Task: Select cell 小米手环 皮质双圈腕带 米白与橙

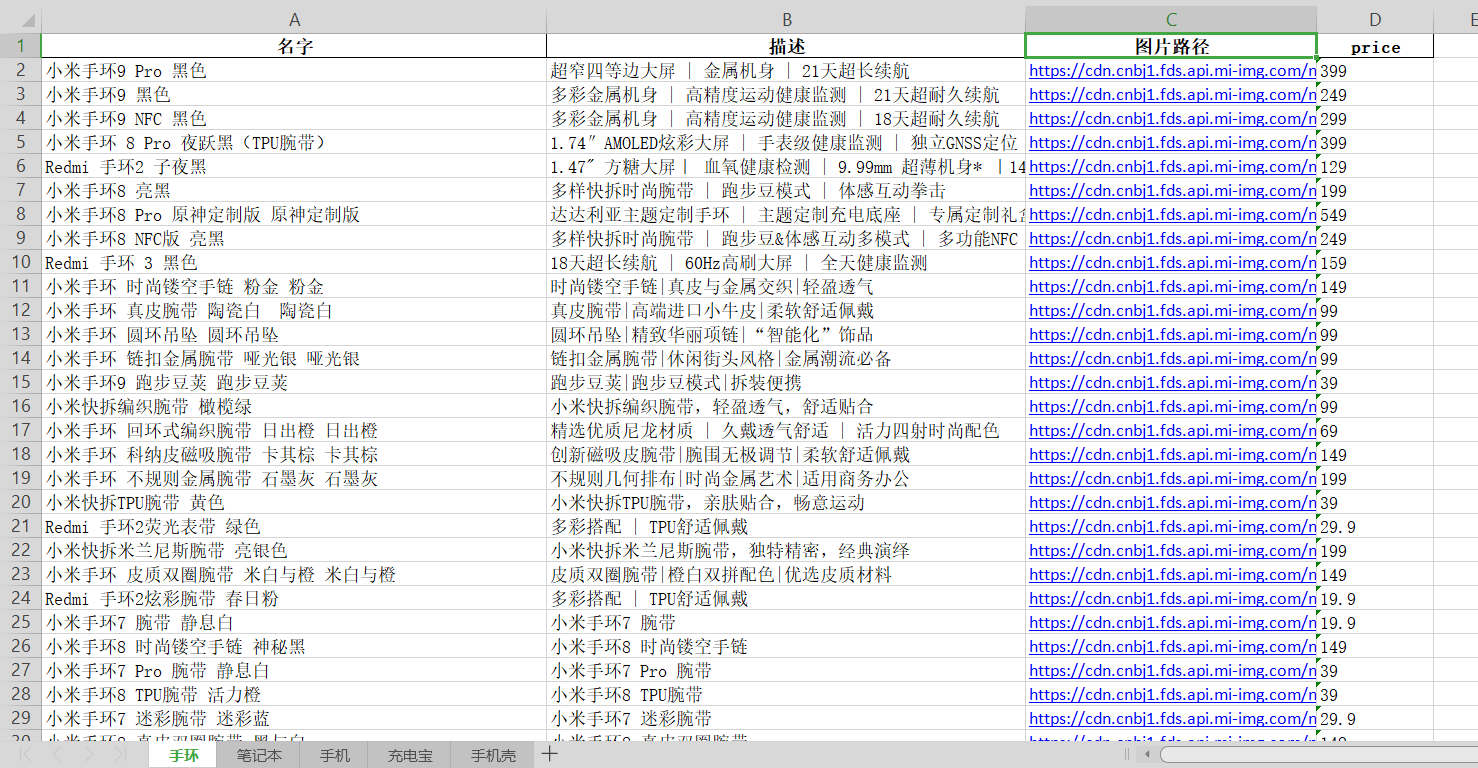Action: pyautogui.click(x=294, y=574)
